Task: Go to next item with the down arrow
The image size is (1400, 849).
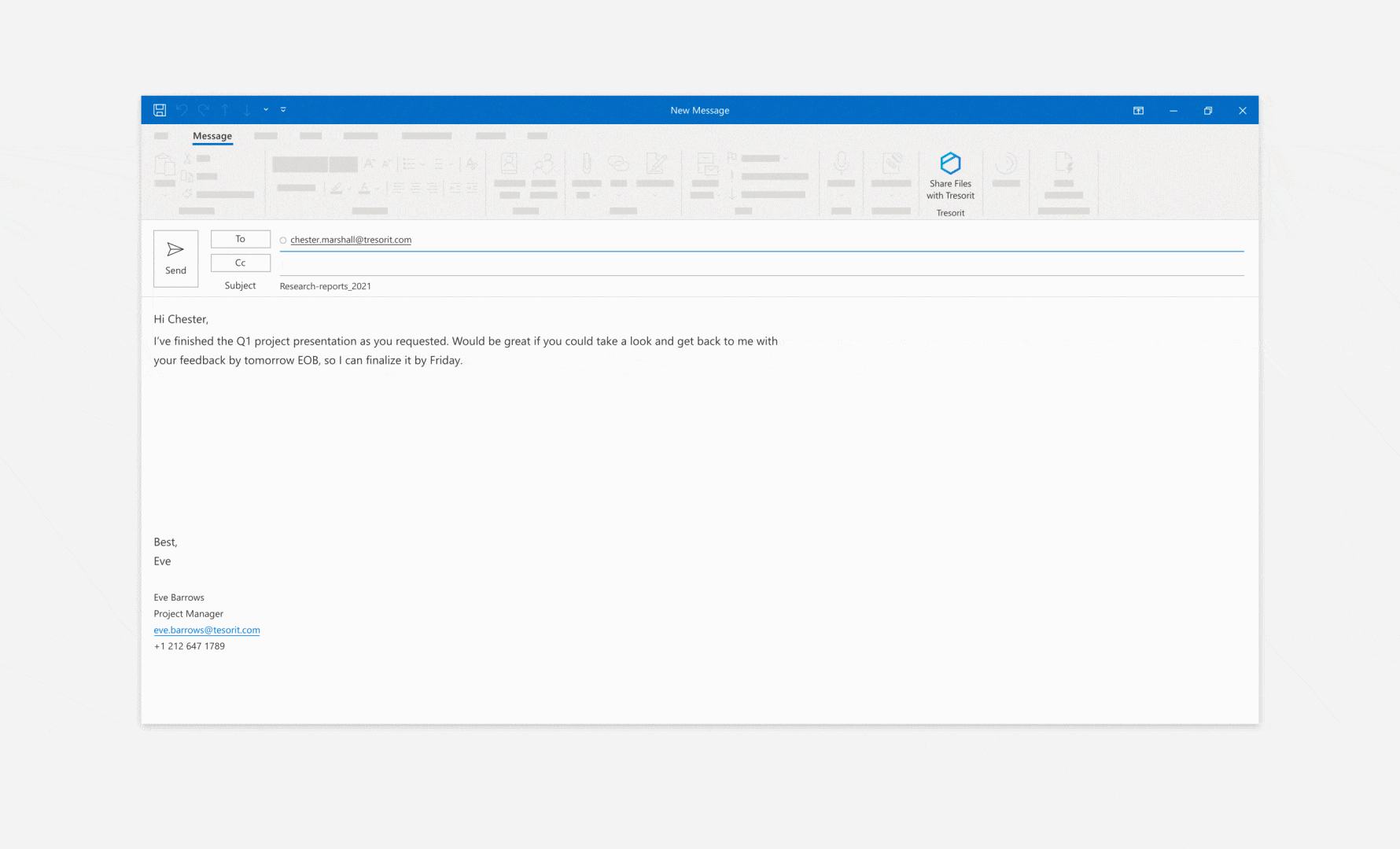Action: click(x=247, y=110)
